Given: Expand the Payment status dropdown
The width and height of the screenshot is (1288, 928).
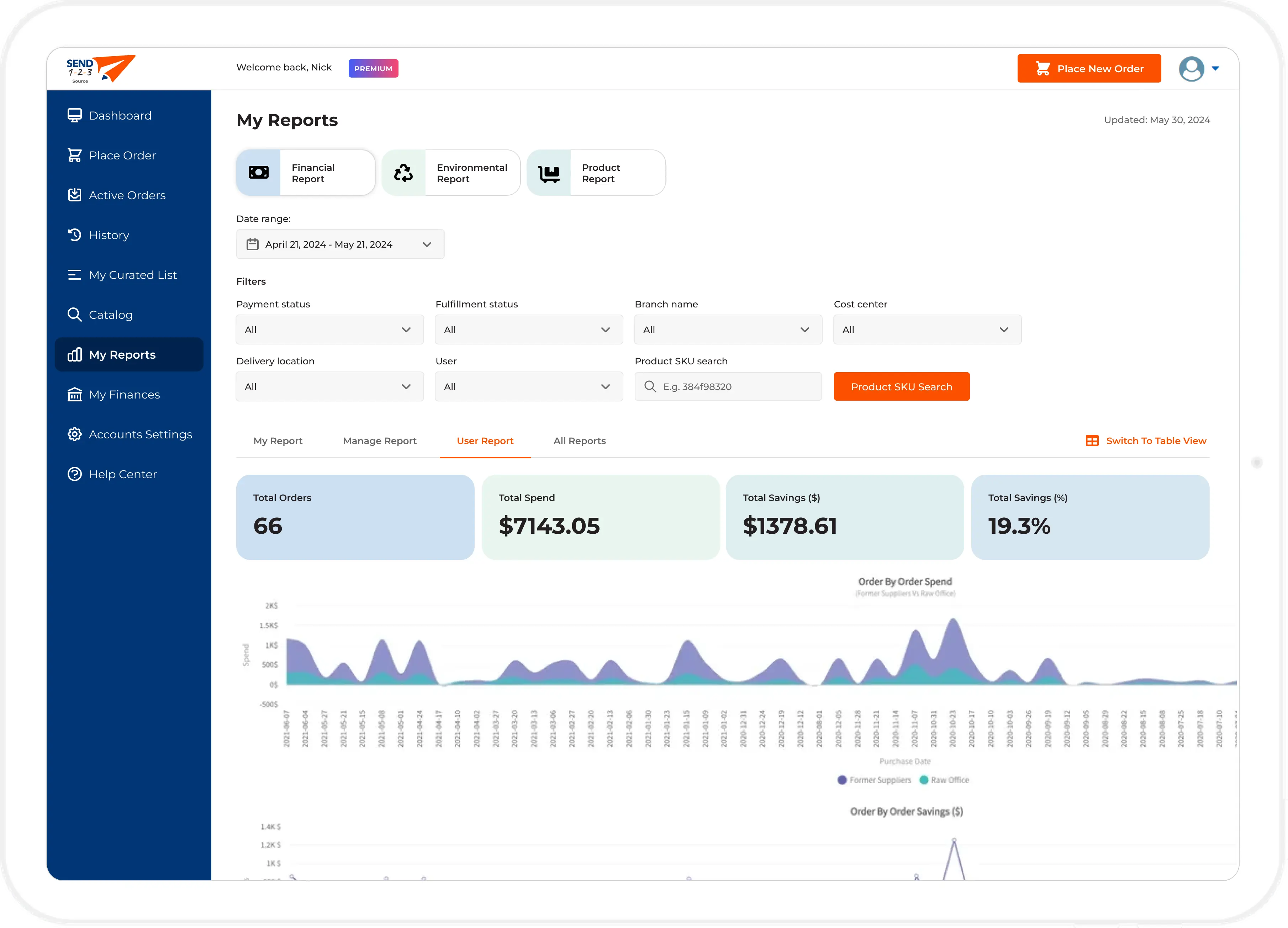Looking at the screenshot, I should pyautogui.click(x=330, y=329).
